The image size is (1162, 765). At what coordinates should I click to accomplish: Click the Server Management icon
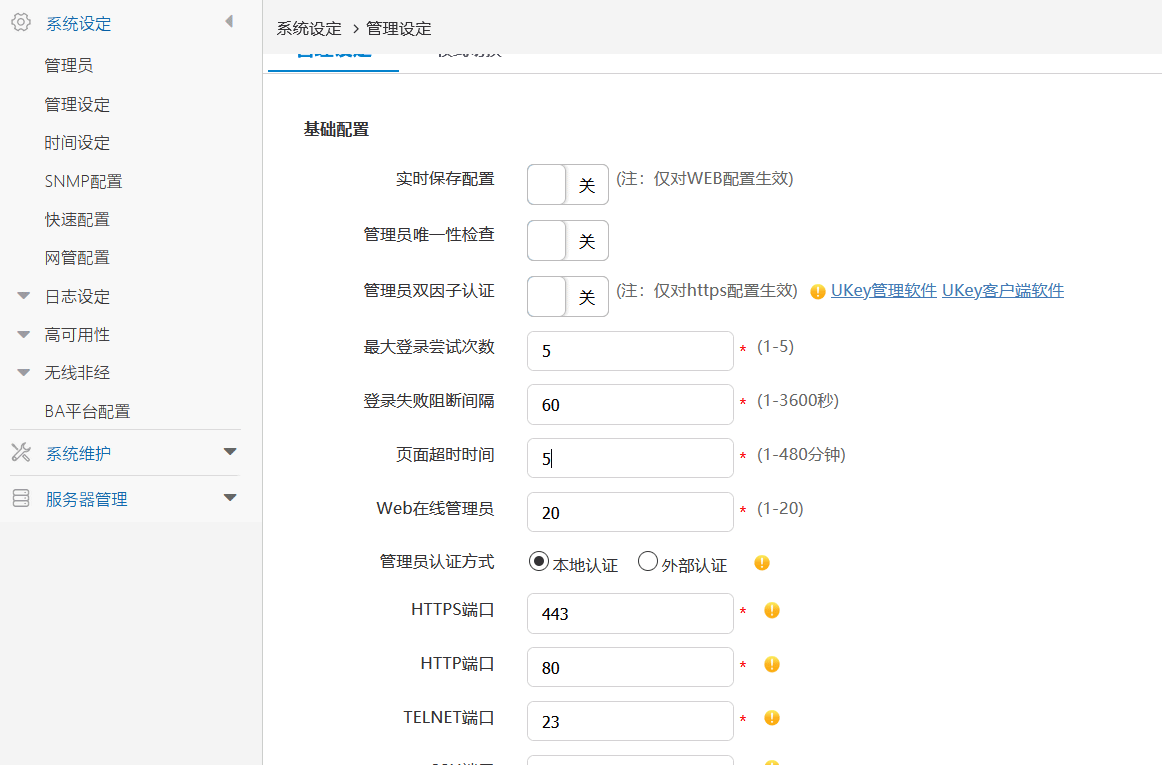coord(20,498)
